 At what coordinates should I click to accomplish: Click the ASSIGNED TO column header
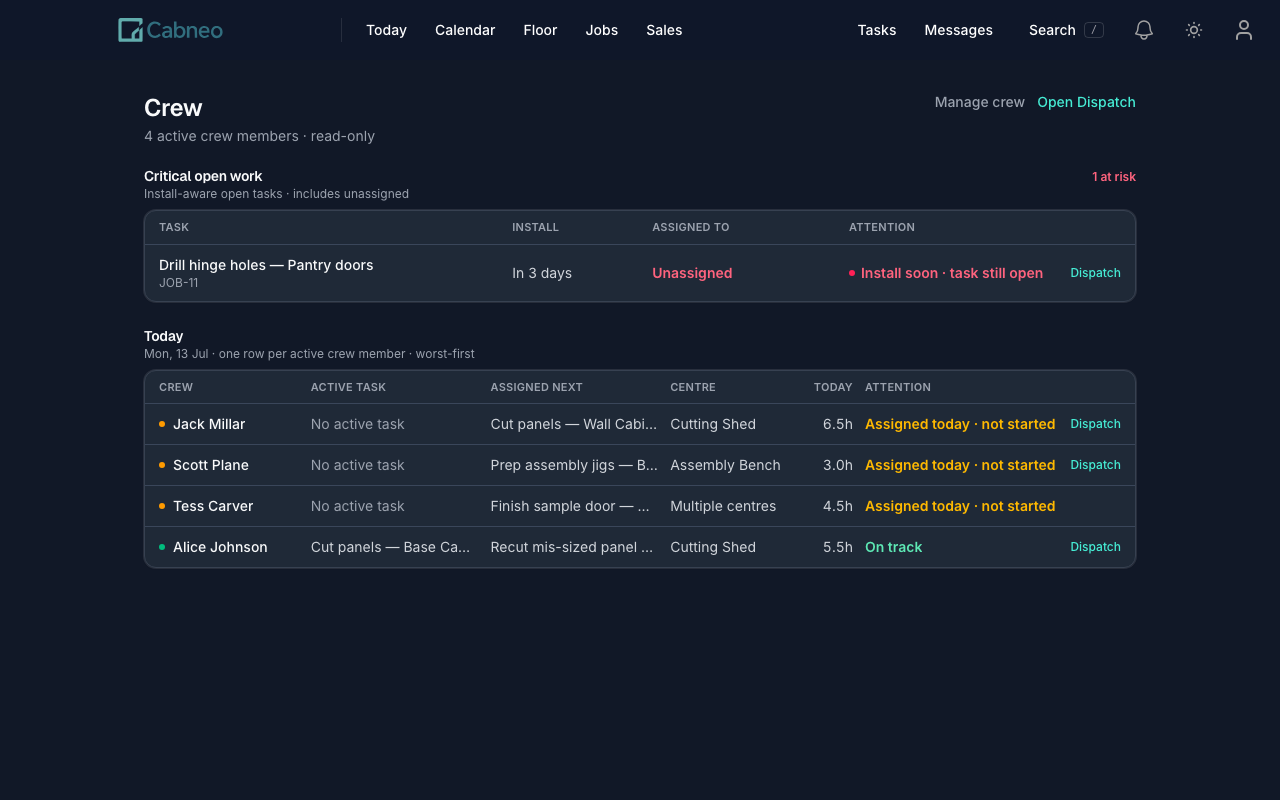click(x=691, y=227)
